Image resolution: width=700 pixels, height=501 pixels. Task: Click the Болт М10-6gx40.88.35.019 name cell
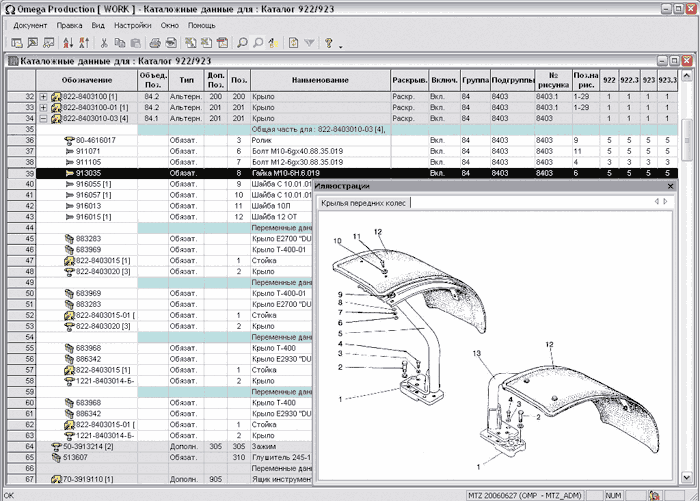pyautogui.click(x=321, y=151)
